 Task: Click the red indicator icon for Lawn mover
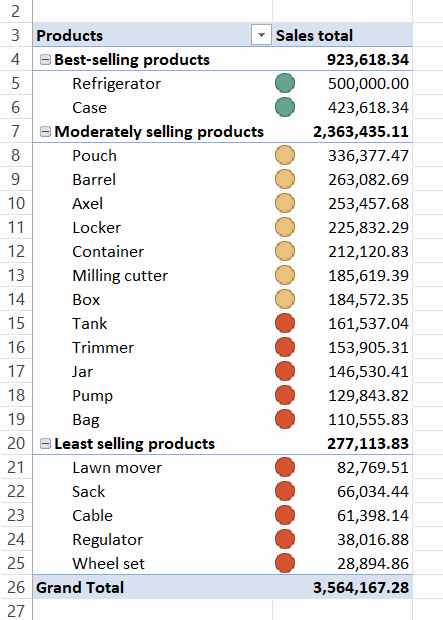tap(285, 467)
